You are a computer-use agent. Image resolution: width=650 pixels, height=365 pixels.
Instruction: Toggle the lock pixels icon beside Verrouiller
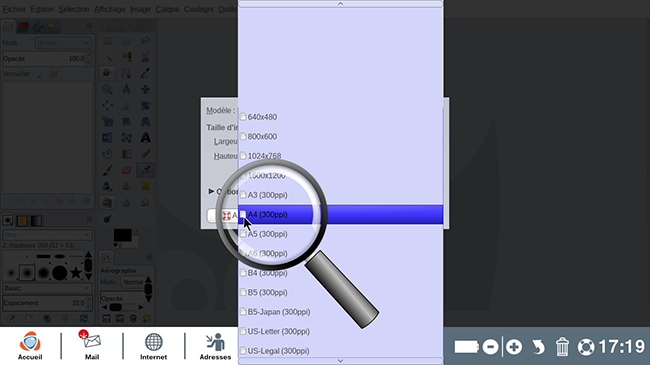pos(40,74)
